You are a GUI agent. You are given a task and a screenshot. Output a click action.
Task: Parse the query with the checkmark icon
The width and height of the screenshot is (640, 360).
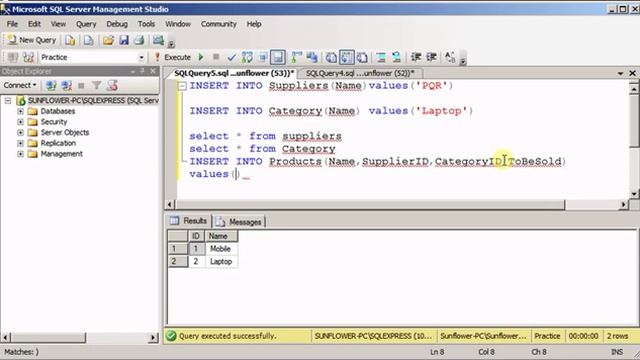pyautogui.click(x=231, y=58)
